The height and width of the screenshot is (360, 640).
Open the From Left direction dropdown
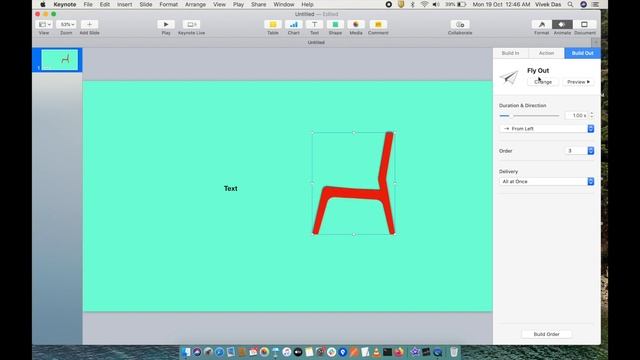[547, 129]
